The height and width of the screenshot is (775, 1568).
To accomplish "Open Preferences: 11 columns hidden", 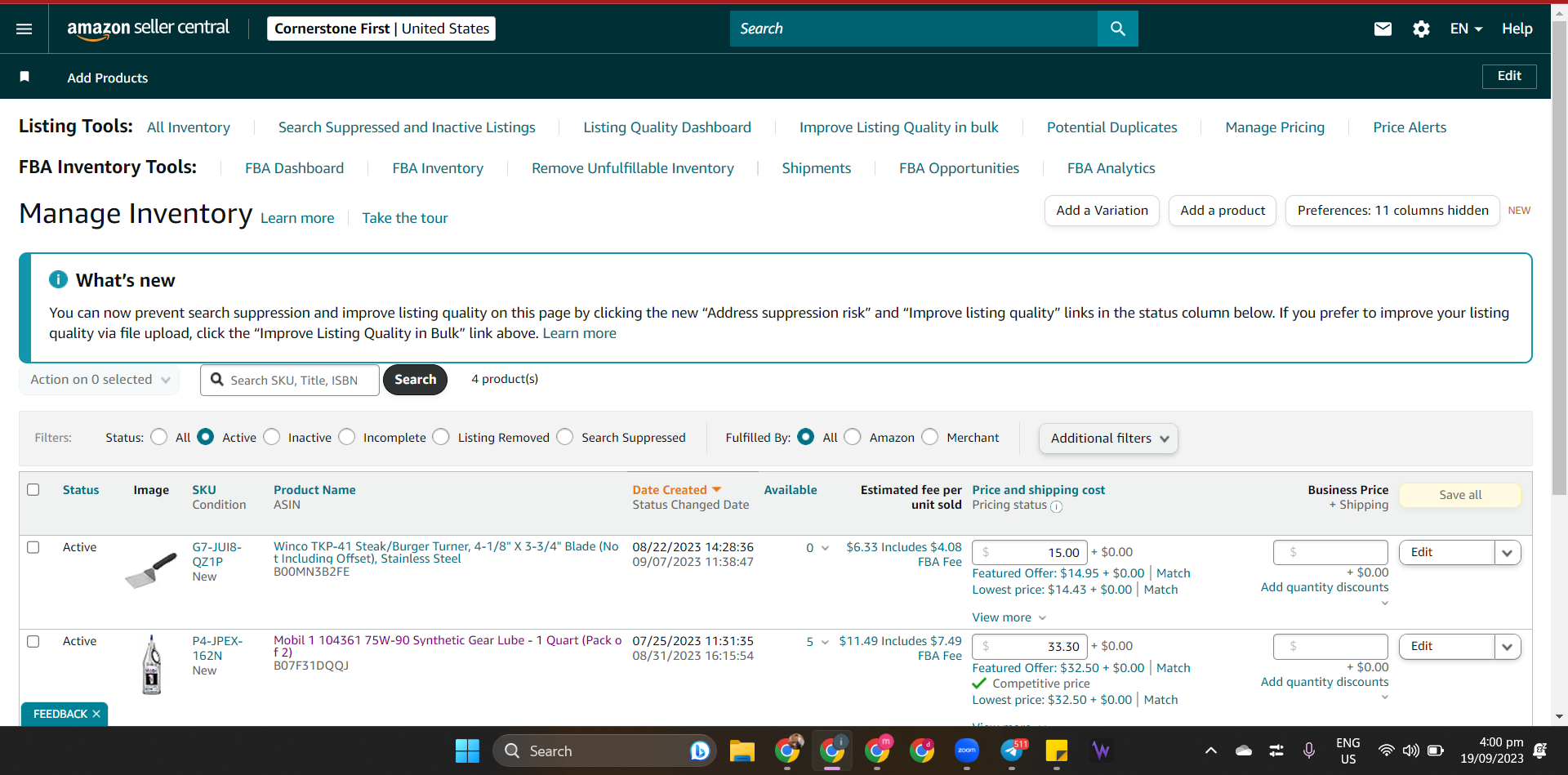I will tap(1392, 211).
